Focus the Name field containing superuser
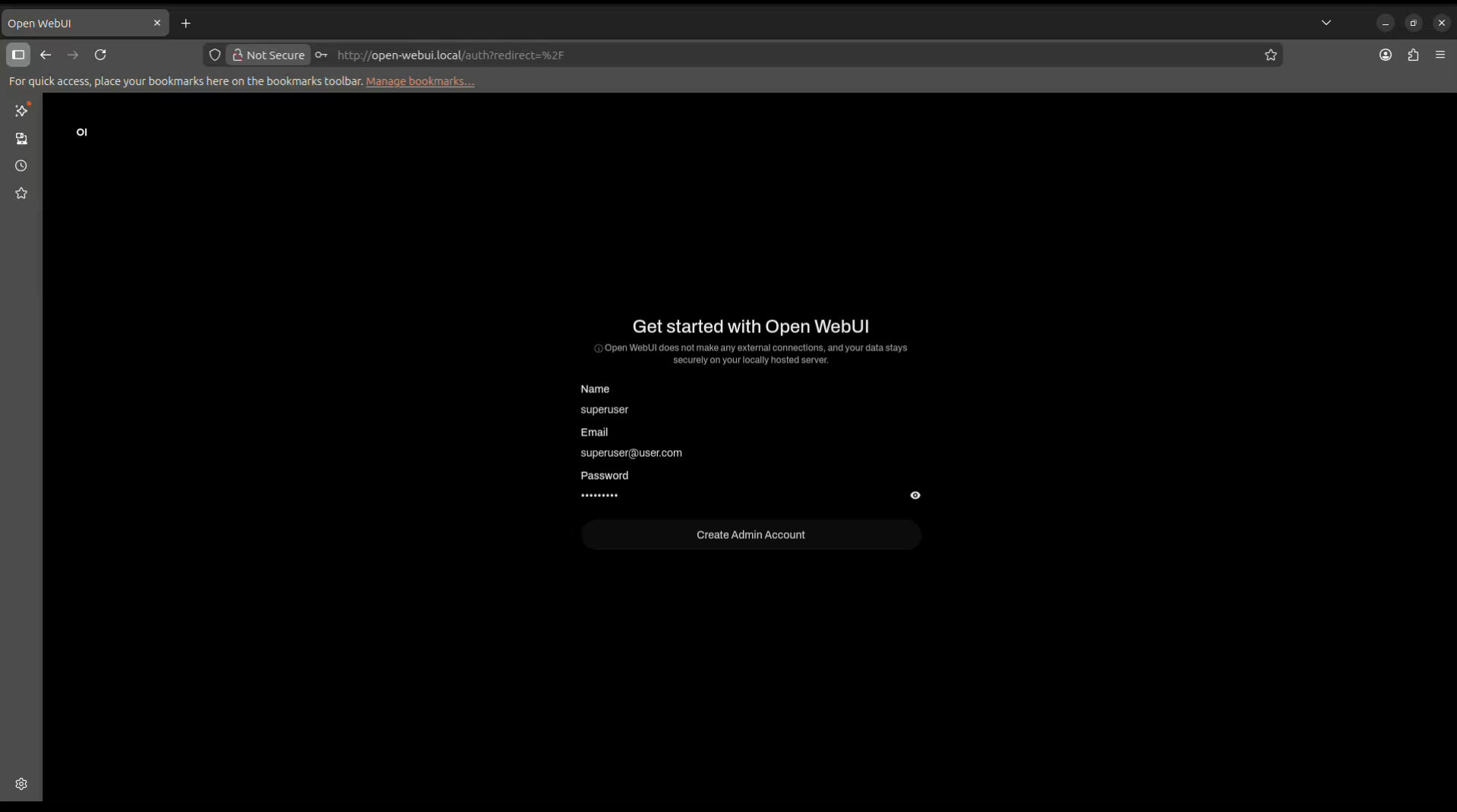Image resolution: width=1457 pixels, height=812 pixels. [751, 410]
